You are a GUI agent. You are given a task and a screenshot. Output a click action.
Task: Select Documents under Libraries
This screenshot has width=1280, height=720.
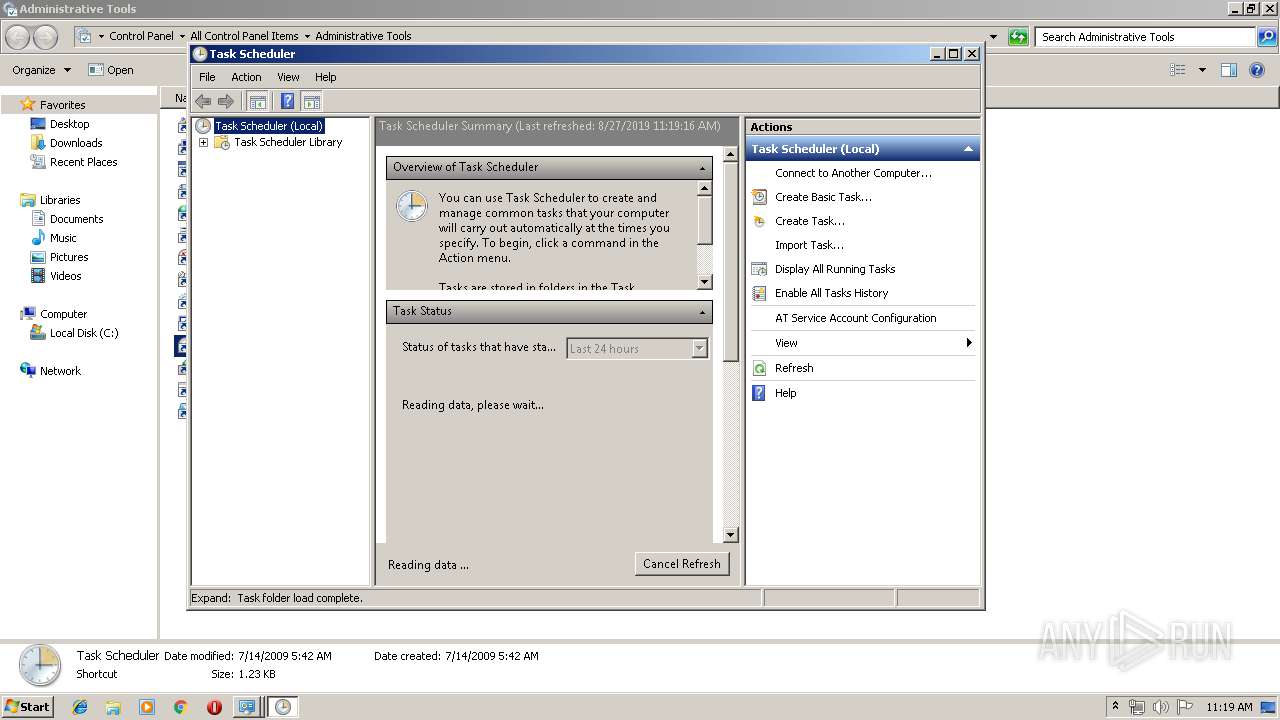[76, 219]
